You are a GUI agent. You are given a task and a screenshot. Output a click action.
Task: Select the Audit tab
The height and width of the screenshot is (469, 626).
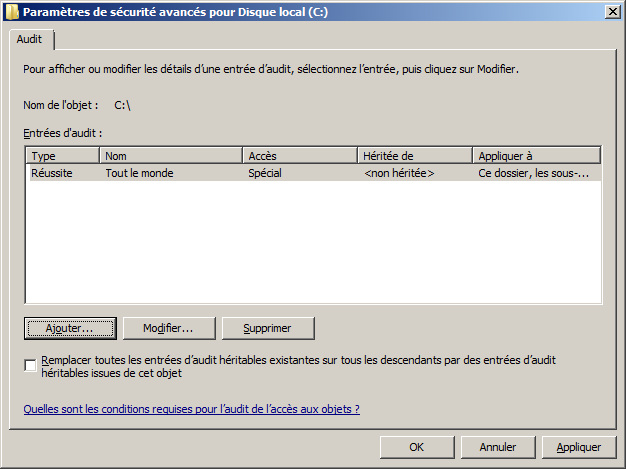(29, 39)
